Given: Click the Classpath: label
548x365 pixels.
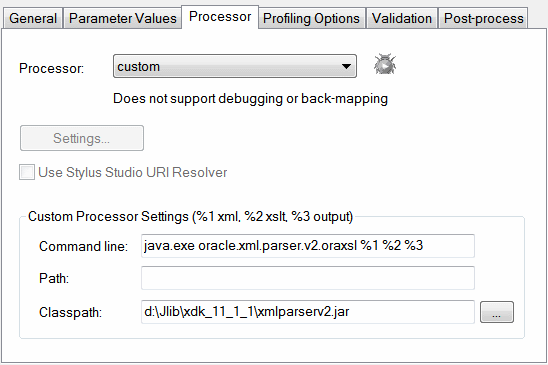Looking at the screenshot, I should point(70,312).
